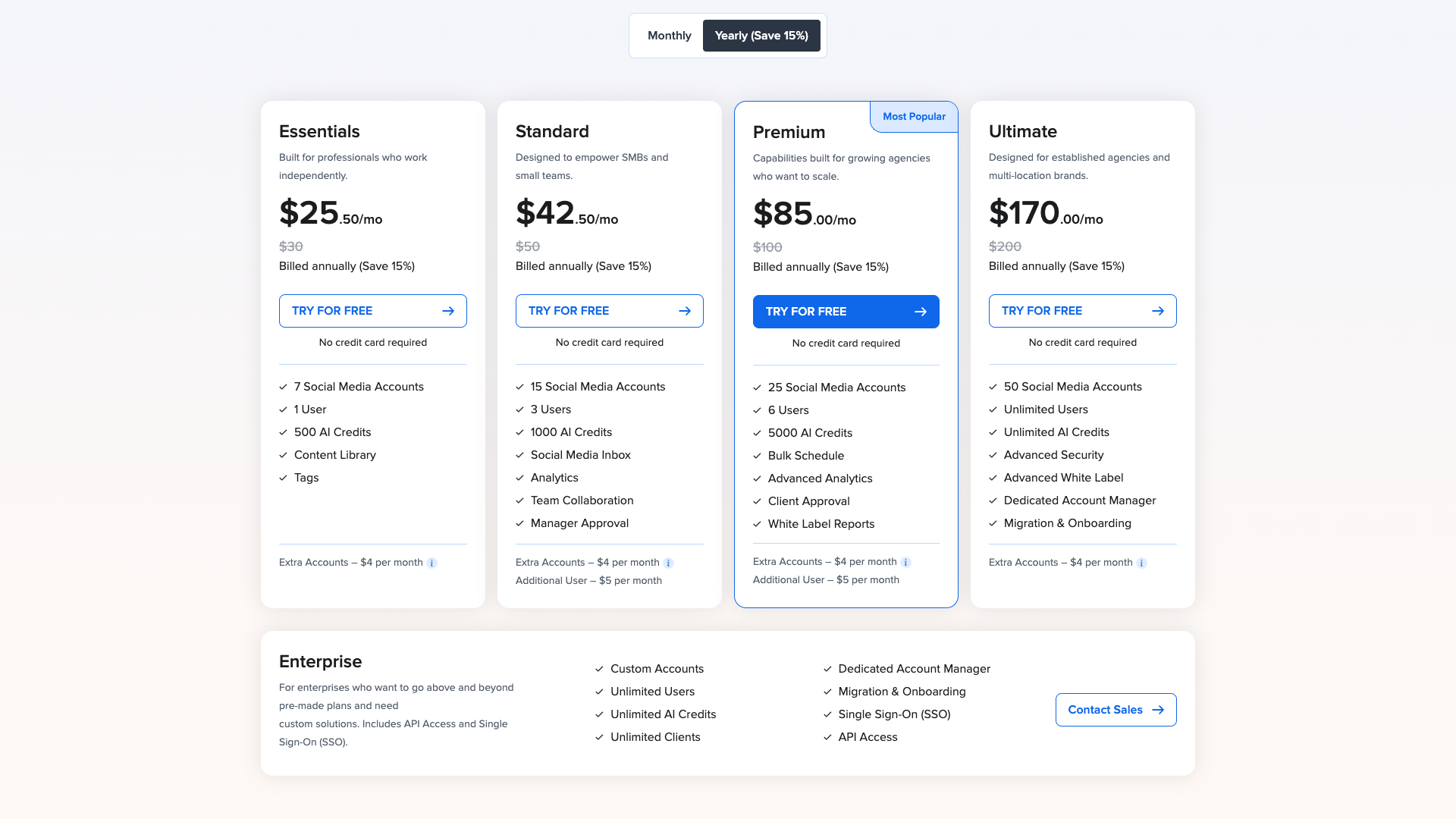Image resolution: width=1456 pixels, height=819 pixels.
Task: Click the arrow icon on Premium's Try For Free
Action: 921,311
